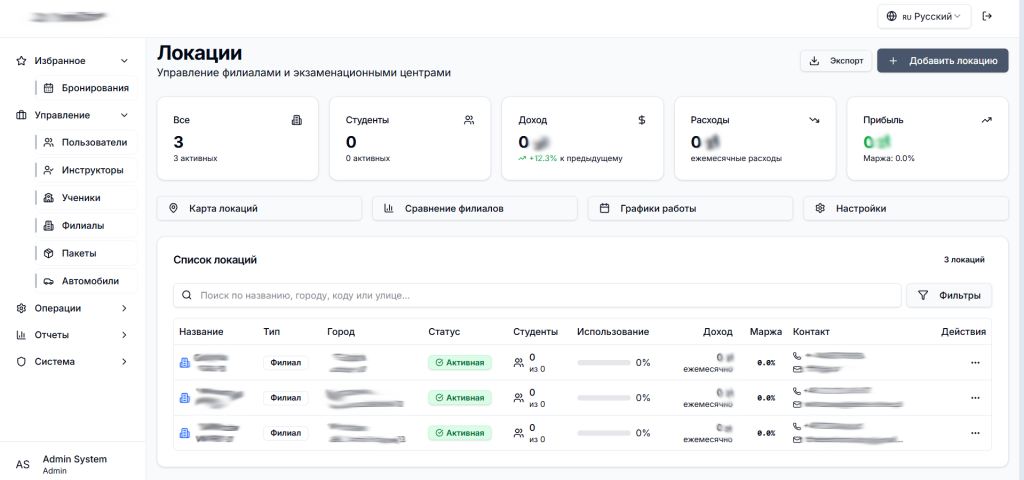Click the Экспорт button
Screen dimensions: 1024x480
coord(836,61)
